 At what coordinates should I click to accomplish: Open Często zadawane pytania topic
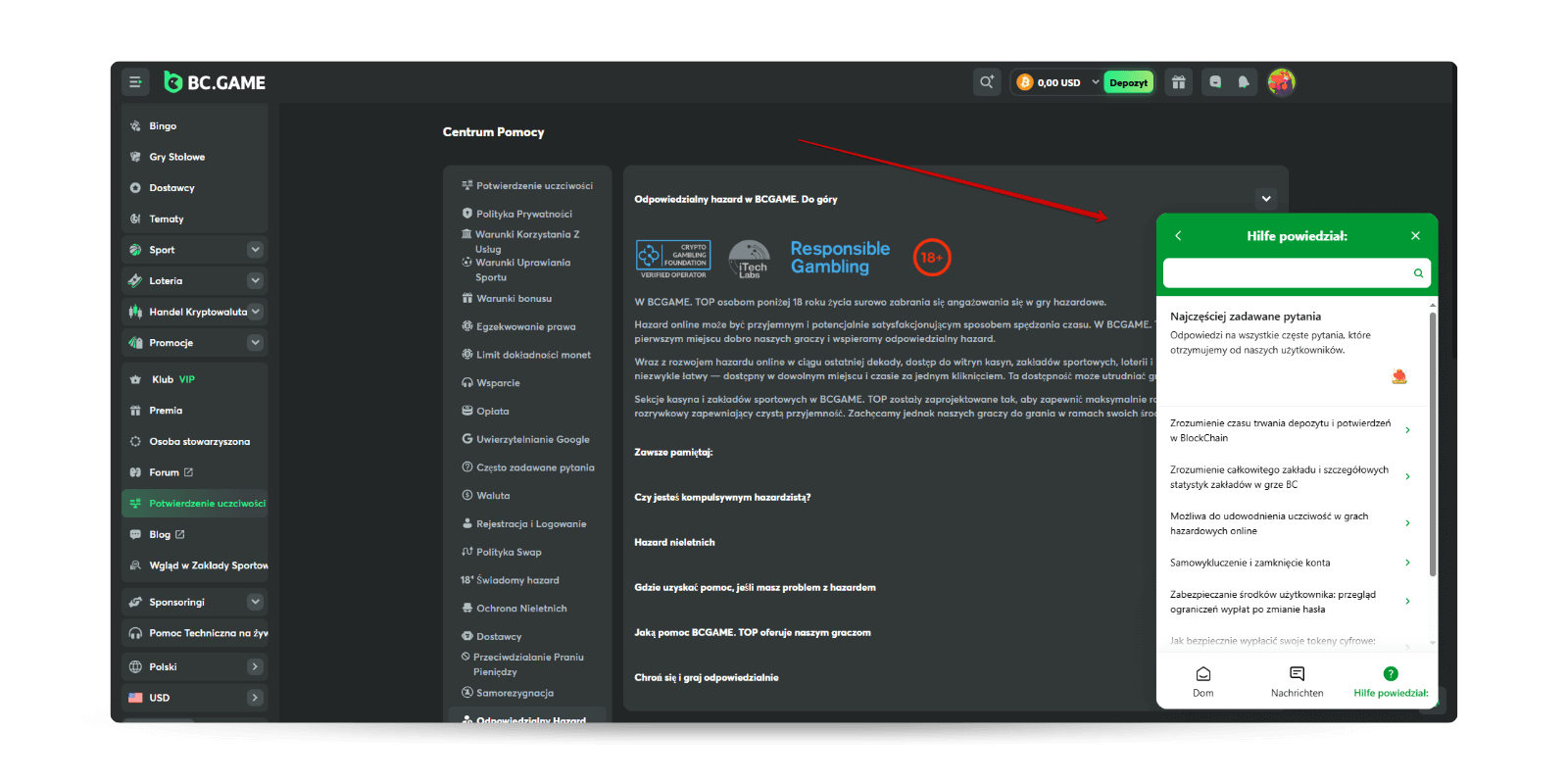pos(528,467)
